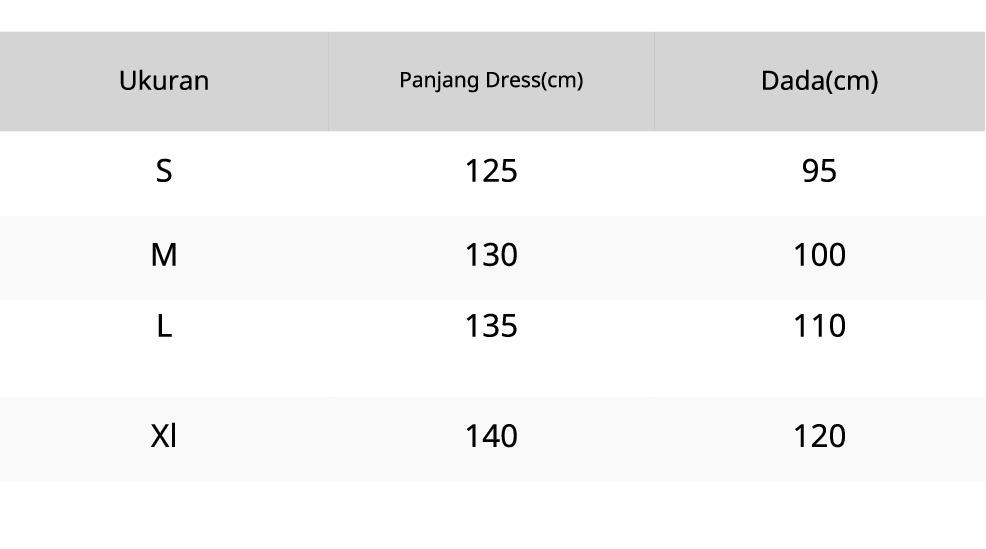
Task: Click the Ukuran column header
Action: coord(164,80)
